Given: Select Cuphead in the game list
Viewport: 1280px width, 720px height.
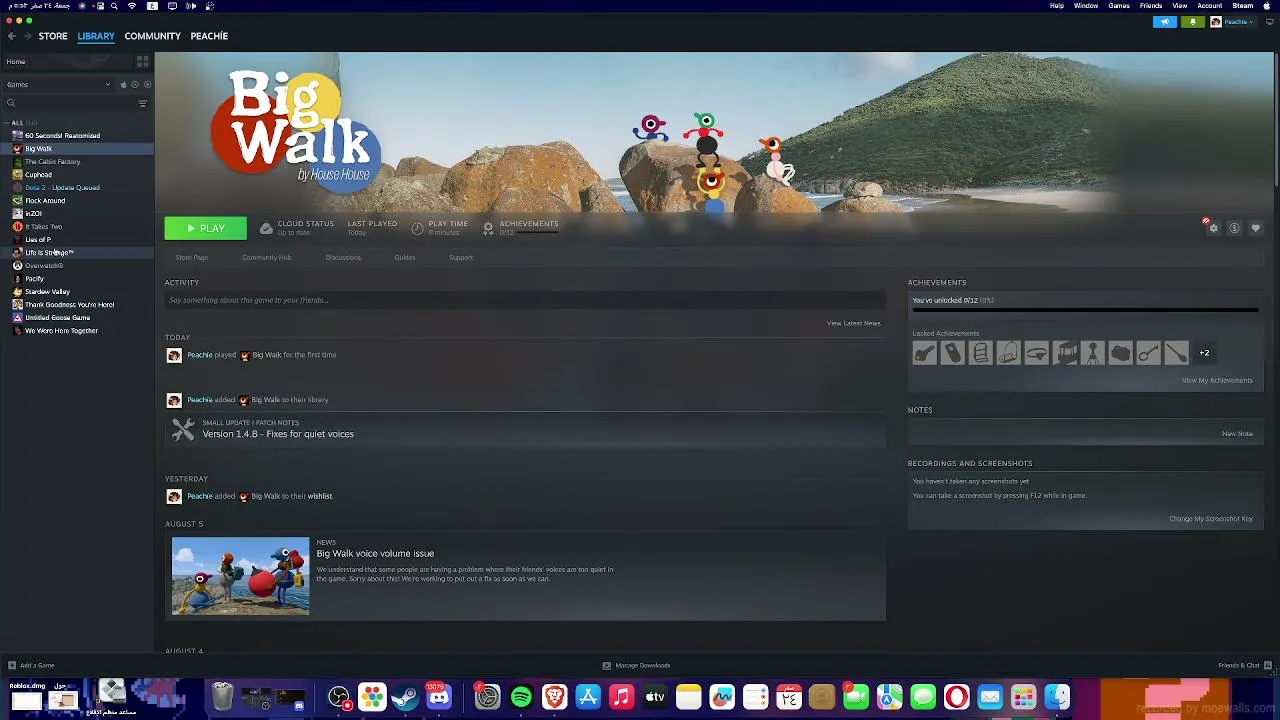Looking at the screenshot, I should pyautogui.click(x=38, y=175).
